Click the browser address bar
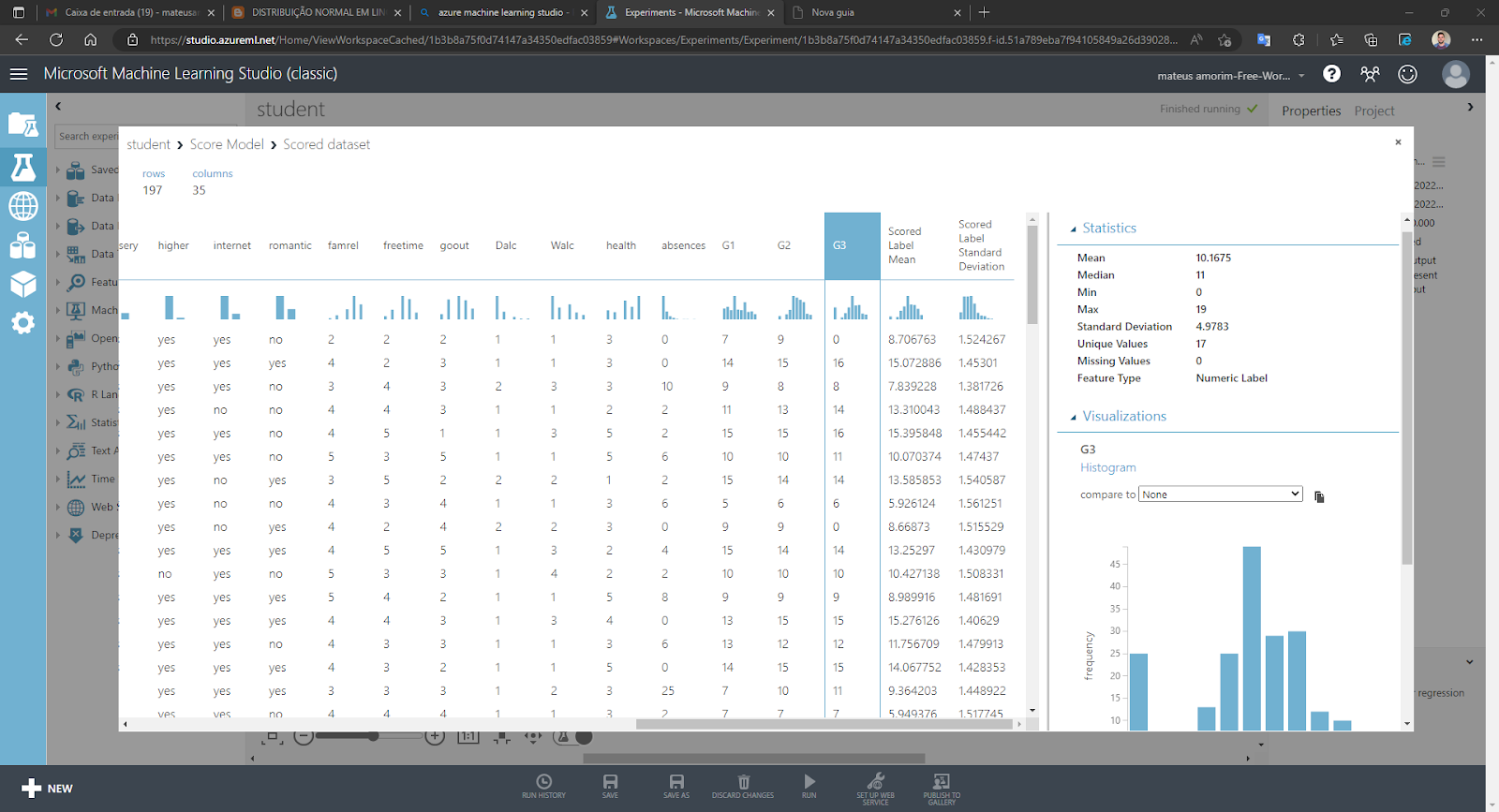This screenshot has width=1499, height=812. point(663,39)
